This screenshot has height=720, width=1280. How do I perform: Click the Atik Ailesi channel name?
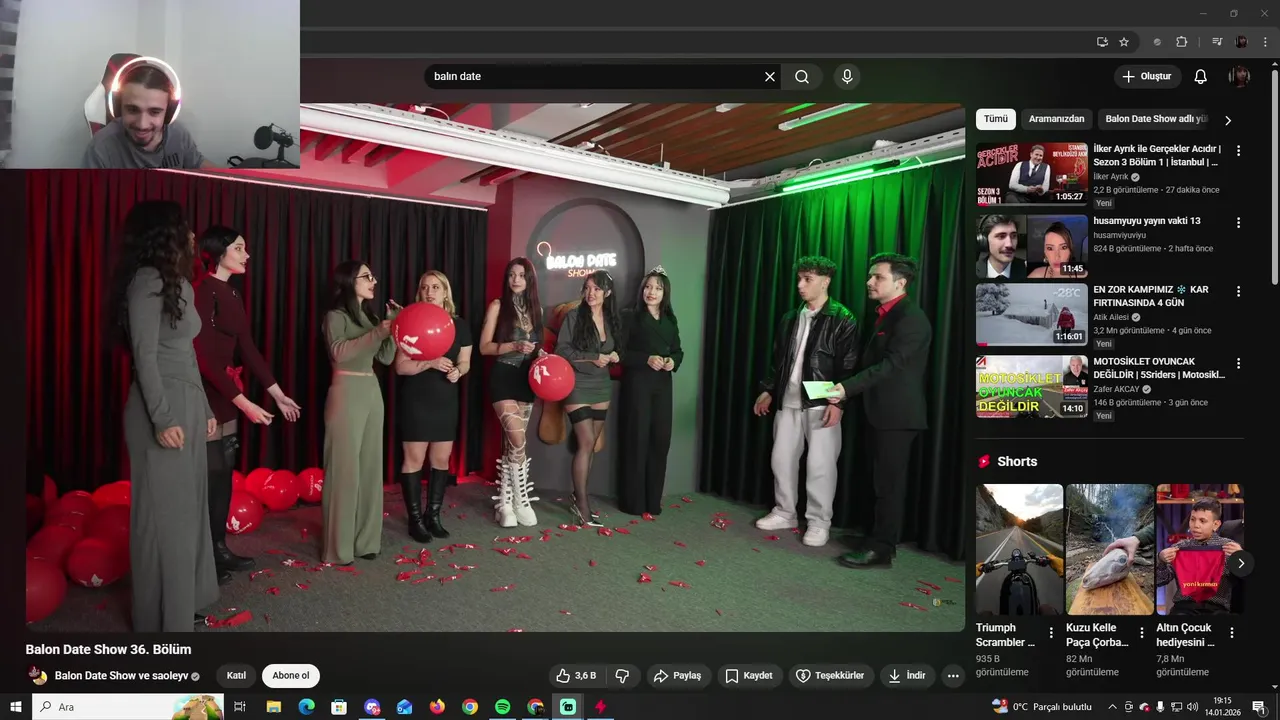pyautogui.click(x=1113, y=317)
